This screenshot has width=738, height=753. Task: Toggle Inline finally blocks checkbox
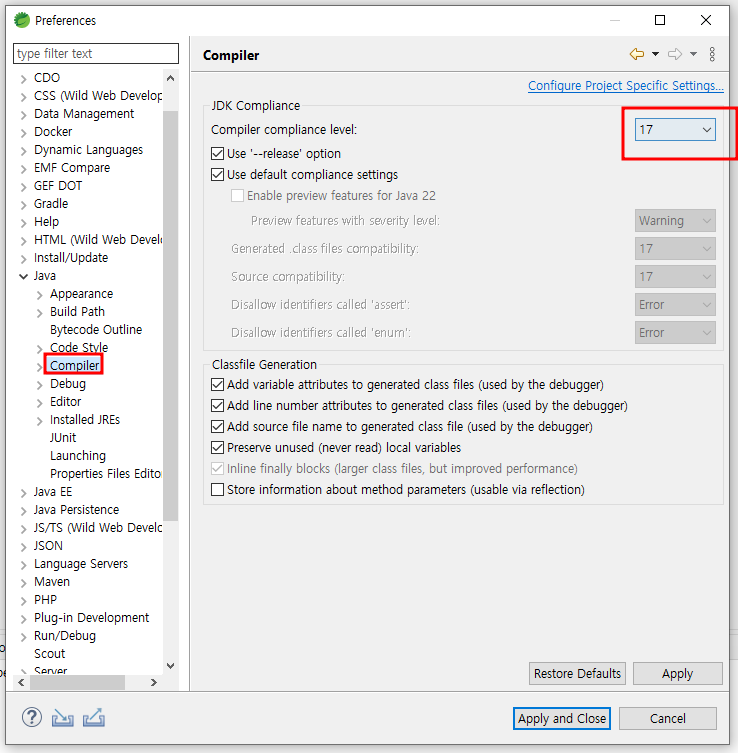click(x=218, y=469)
